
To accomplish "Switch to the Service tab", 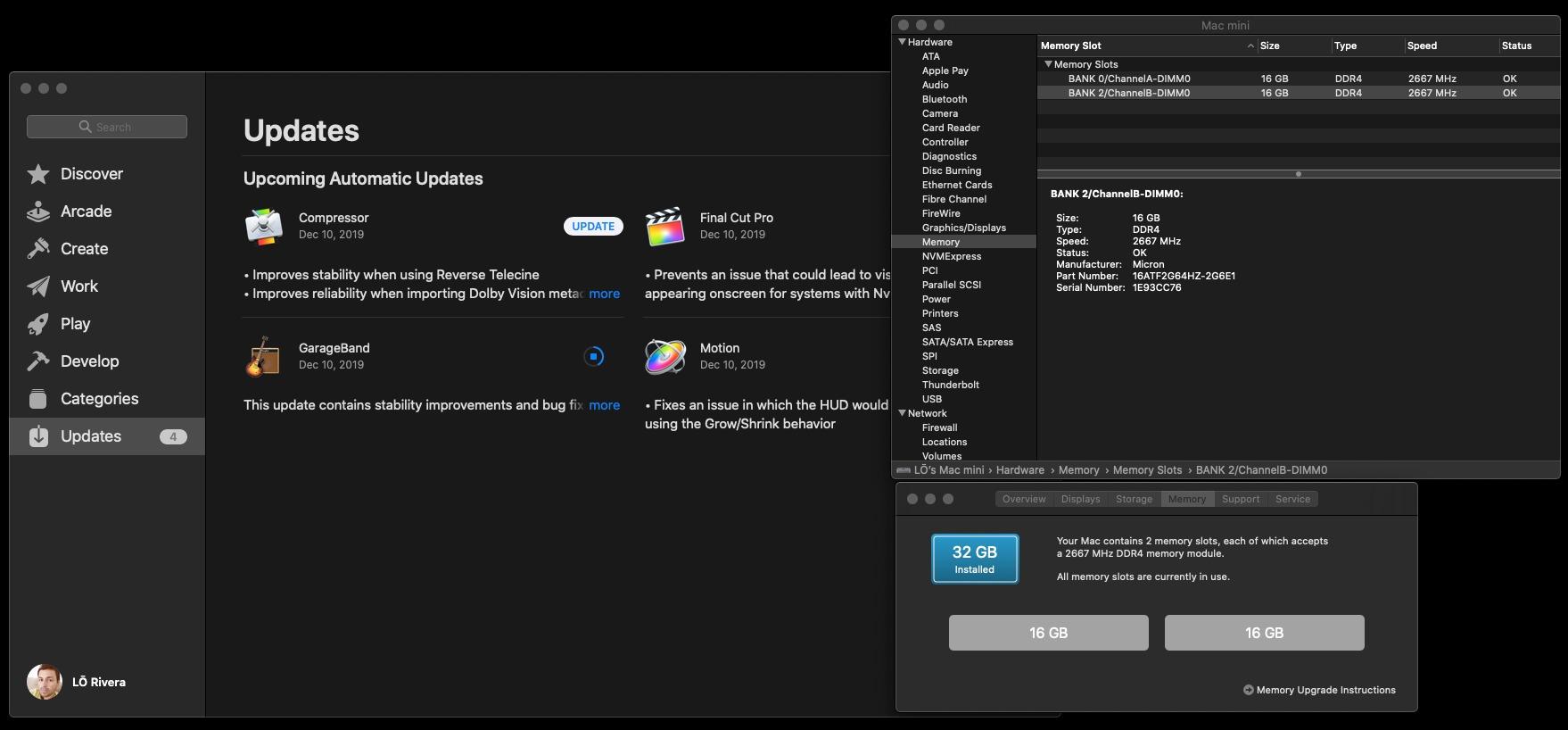I will click(1293, 499).
